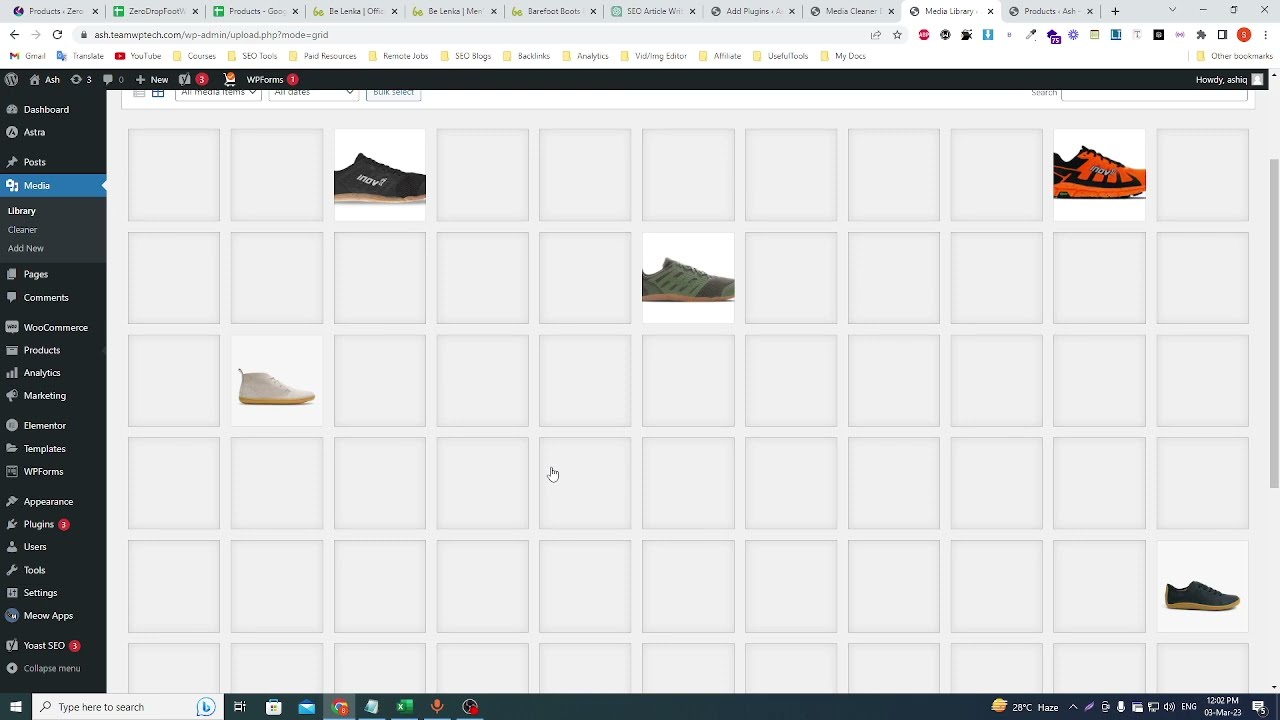Open the Add New media submenu link
Screen dimensions: 1280x720
click(26, 248)
